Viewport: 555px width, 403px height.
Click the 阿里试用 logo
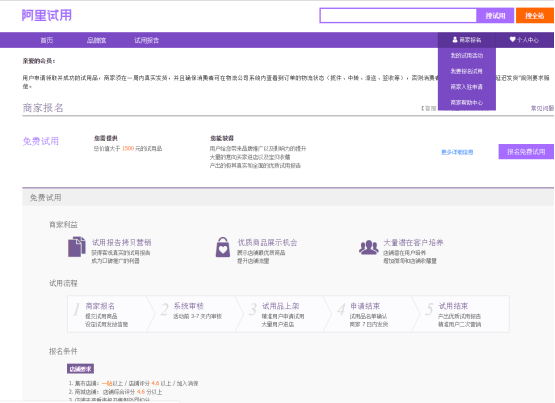(x=47, y=16)
